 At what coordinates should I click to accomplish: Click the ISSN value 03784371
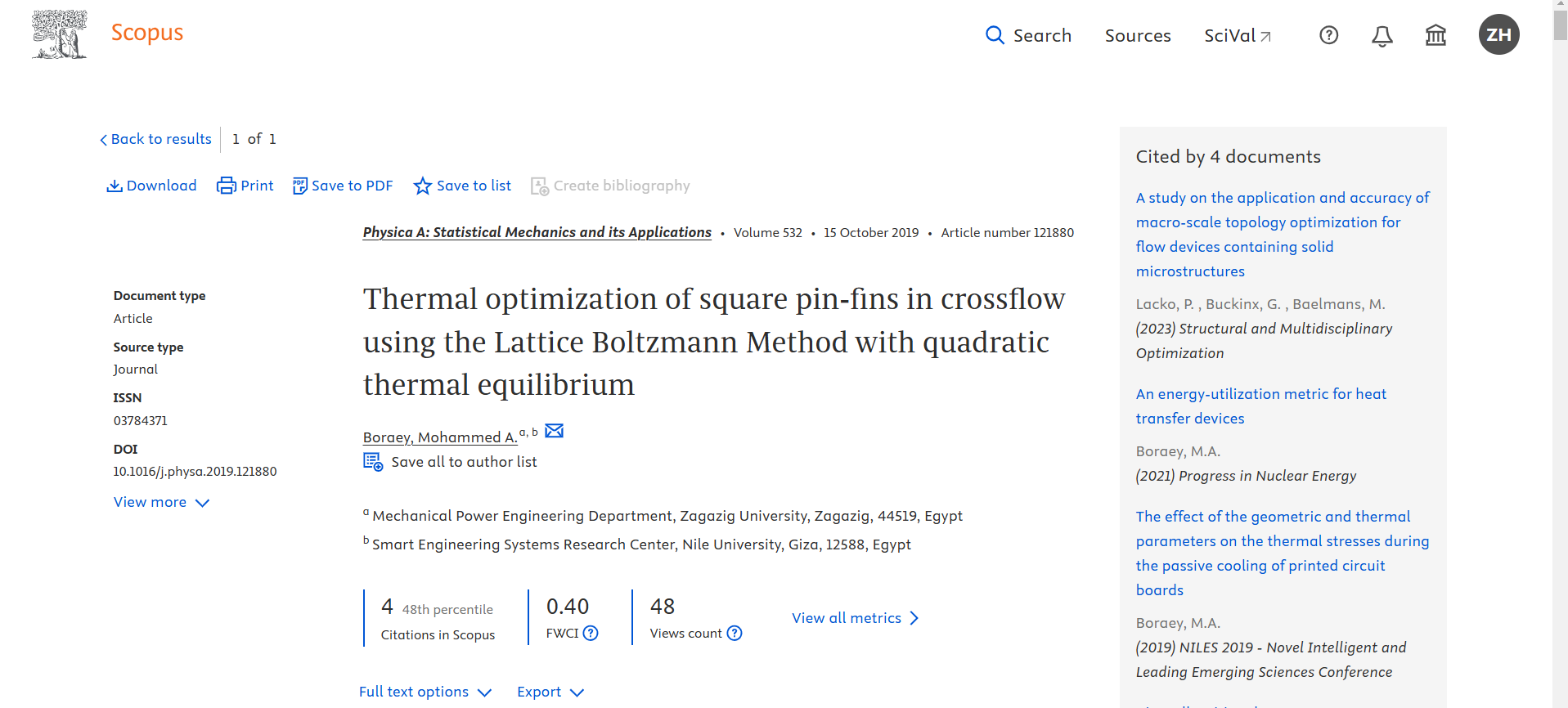pyautogui.click(x=140, y=421)
